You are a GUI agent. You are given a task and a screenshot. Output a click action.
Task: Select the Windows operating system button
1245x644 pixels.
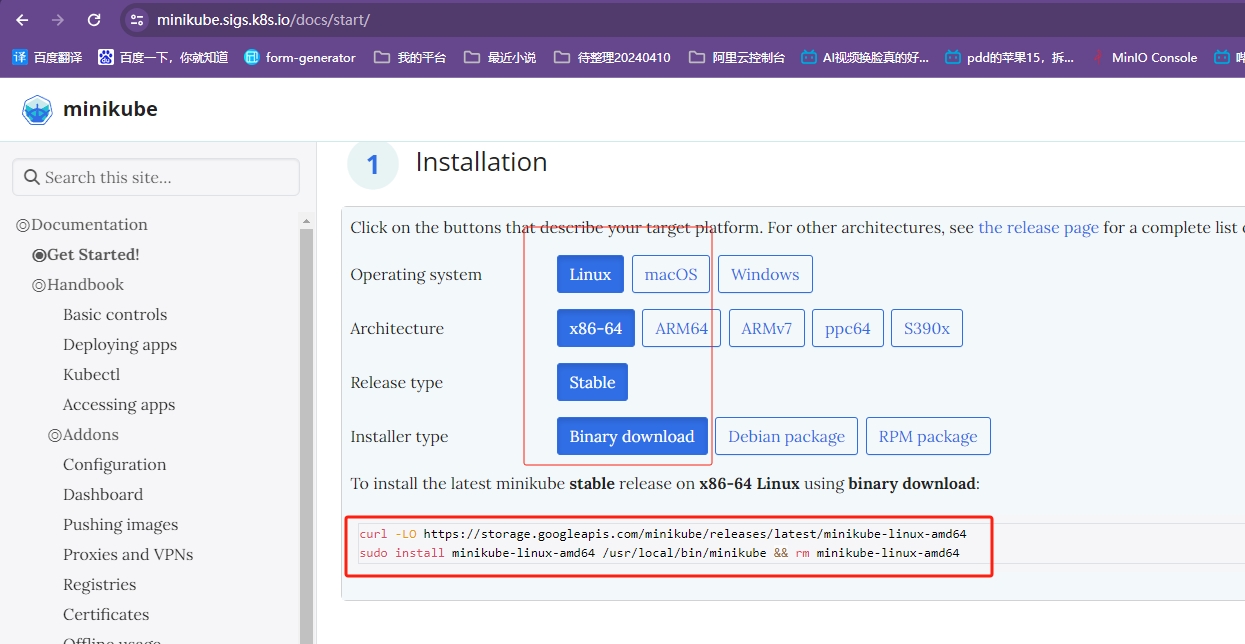pyautogui.click(x=765, y=275)
